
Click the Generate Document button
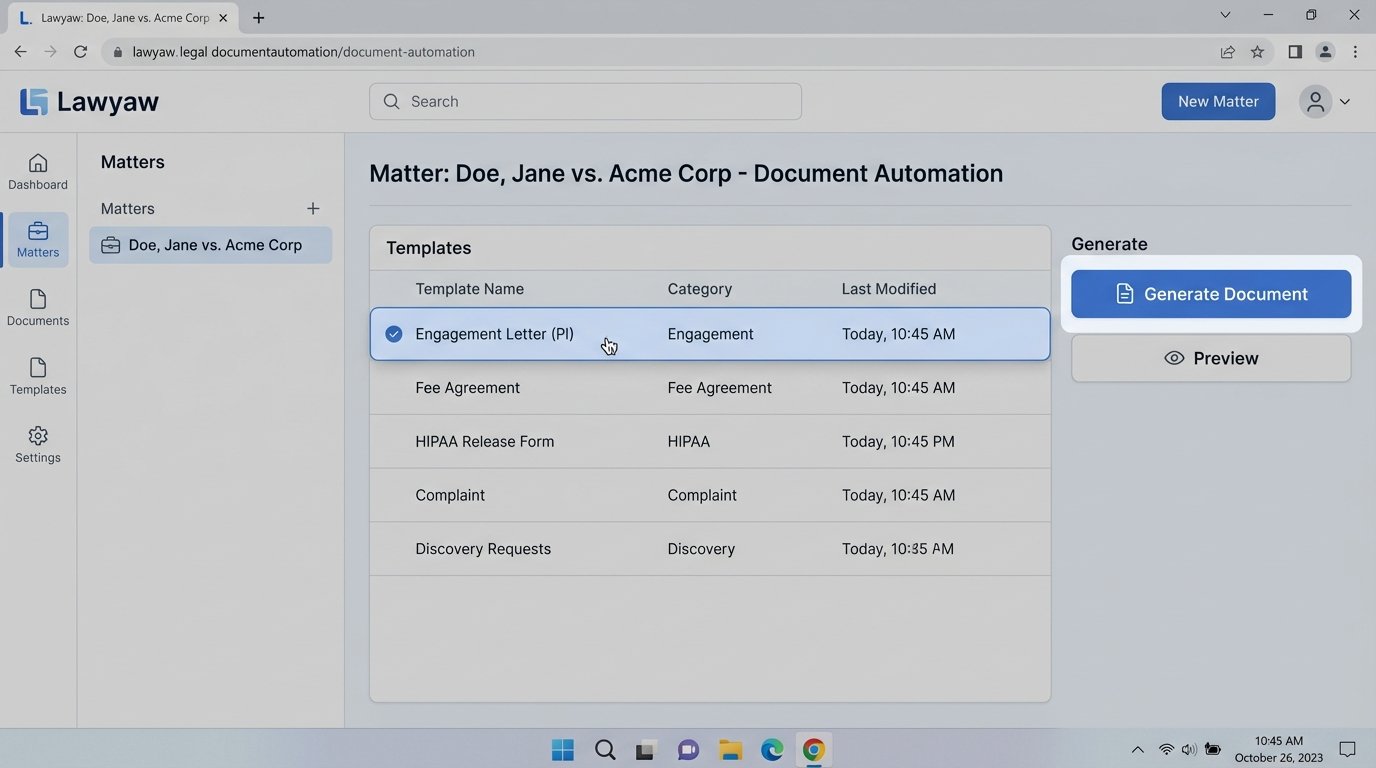click(x=1211, y=293)
